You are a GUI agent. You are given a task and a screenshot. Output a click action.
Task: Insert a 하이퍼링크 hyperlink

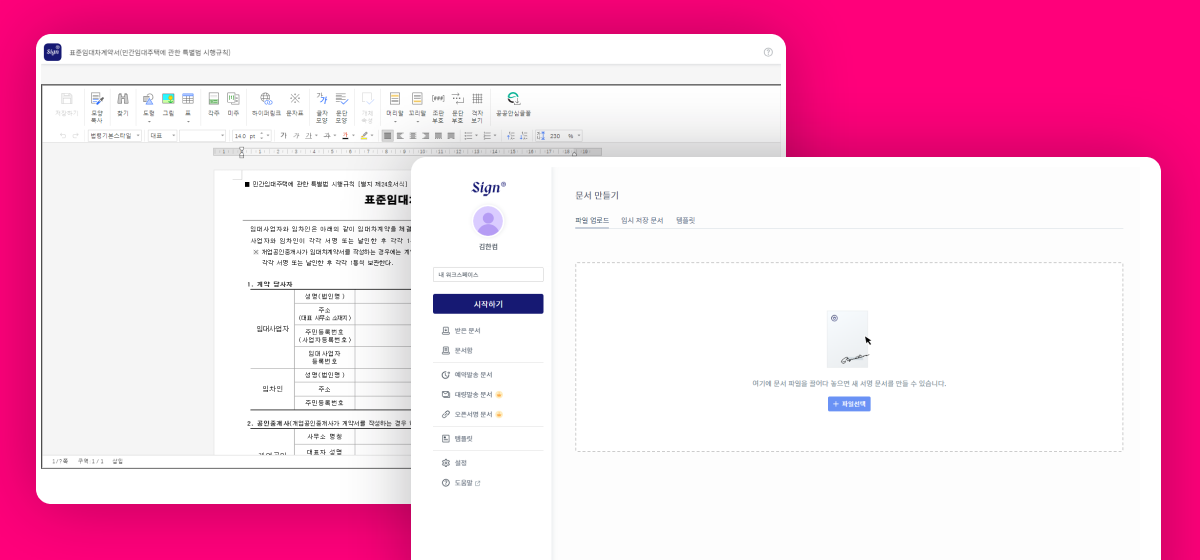click(266, 104)
